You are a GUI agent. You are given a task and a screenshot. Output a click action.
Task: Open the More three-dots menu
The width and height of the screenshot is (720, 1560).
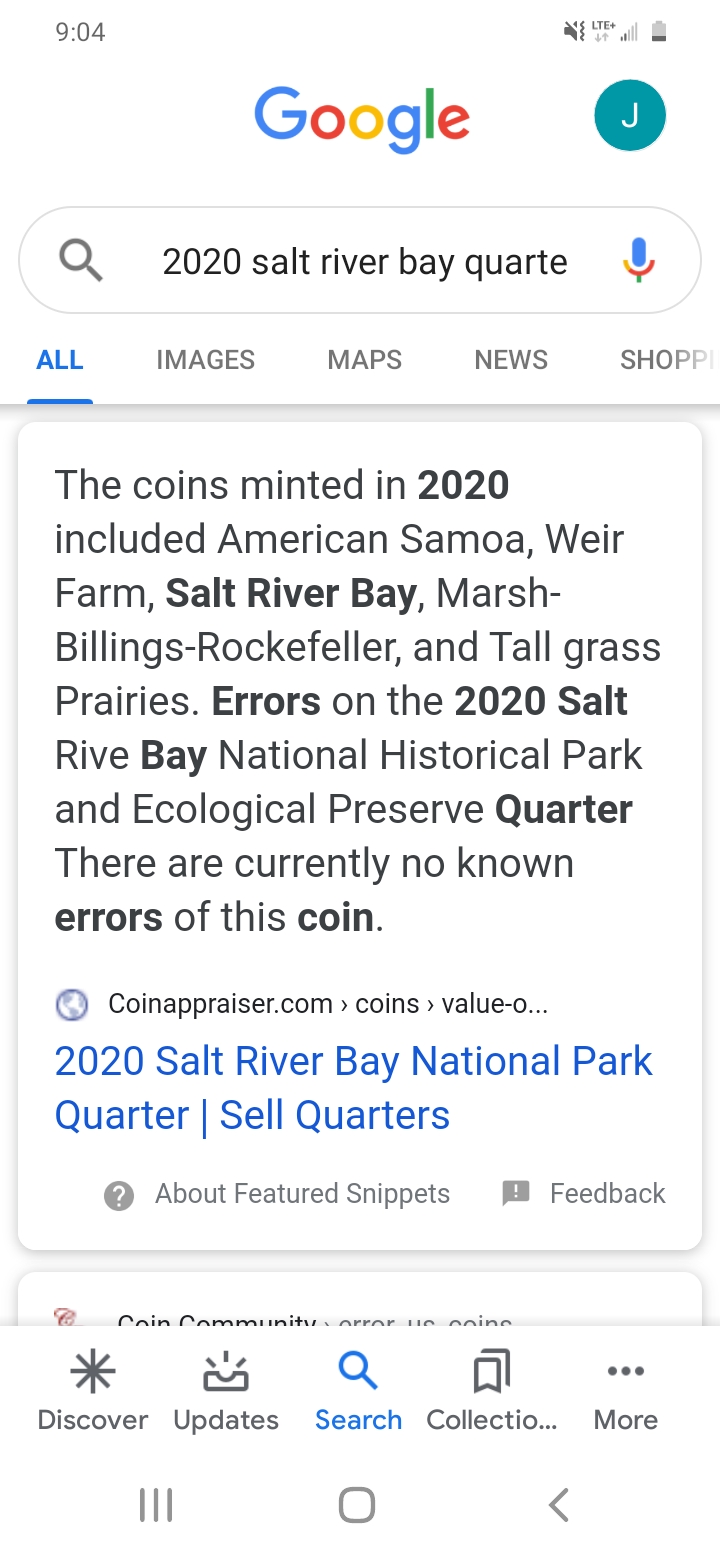click(x=626, y=1372)
